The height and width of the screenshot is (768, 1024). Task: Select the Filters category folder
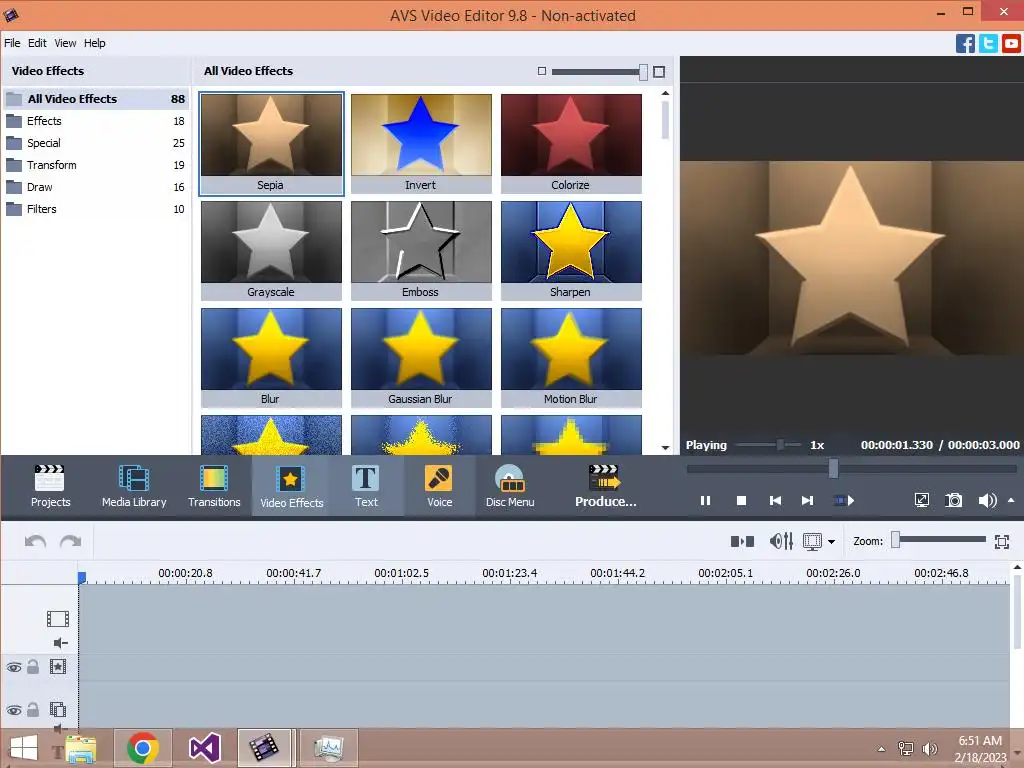pyautogui.click(x=96, y=210)
